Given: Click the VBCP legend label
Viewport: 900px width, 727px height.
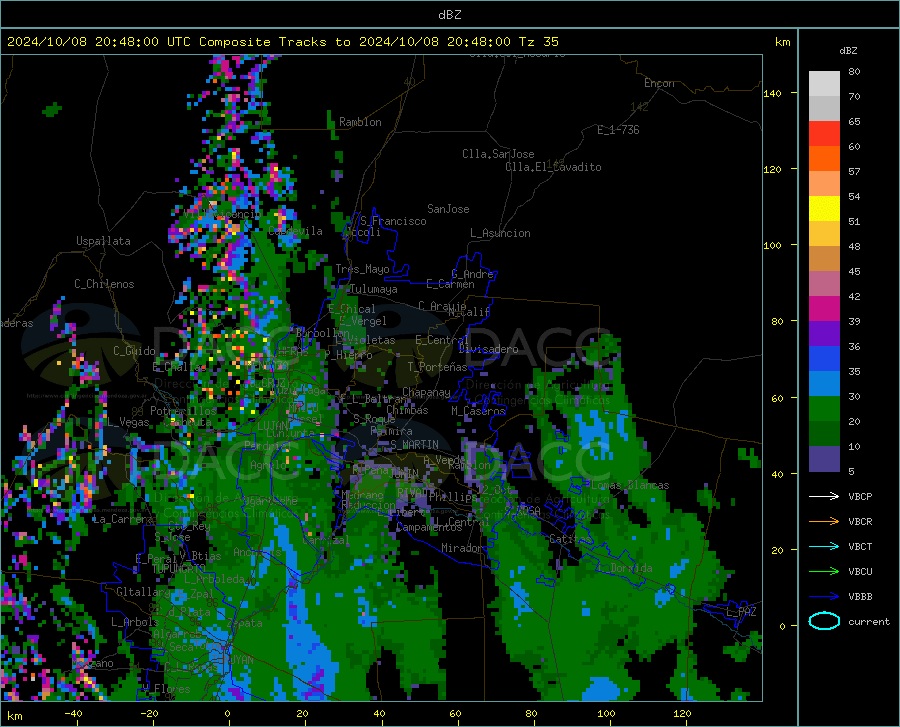Looking at the screenshot, I should 860,496.
